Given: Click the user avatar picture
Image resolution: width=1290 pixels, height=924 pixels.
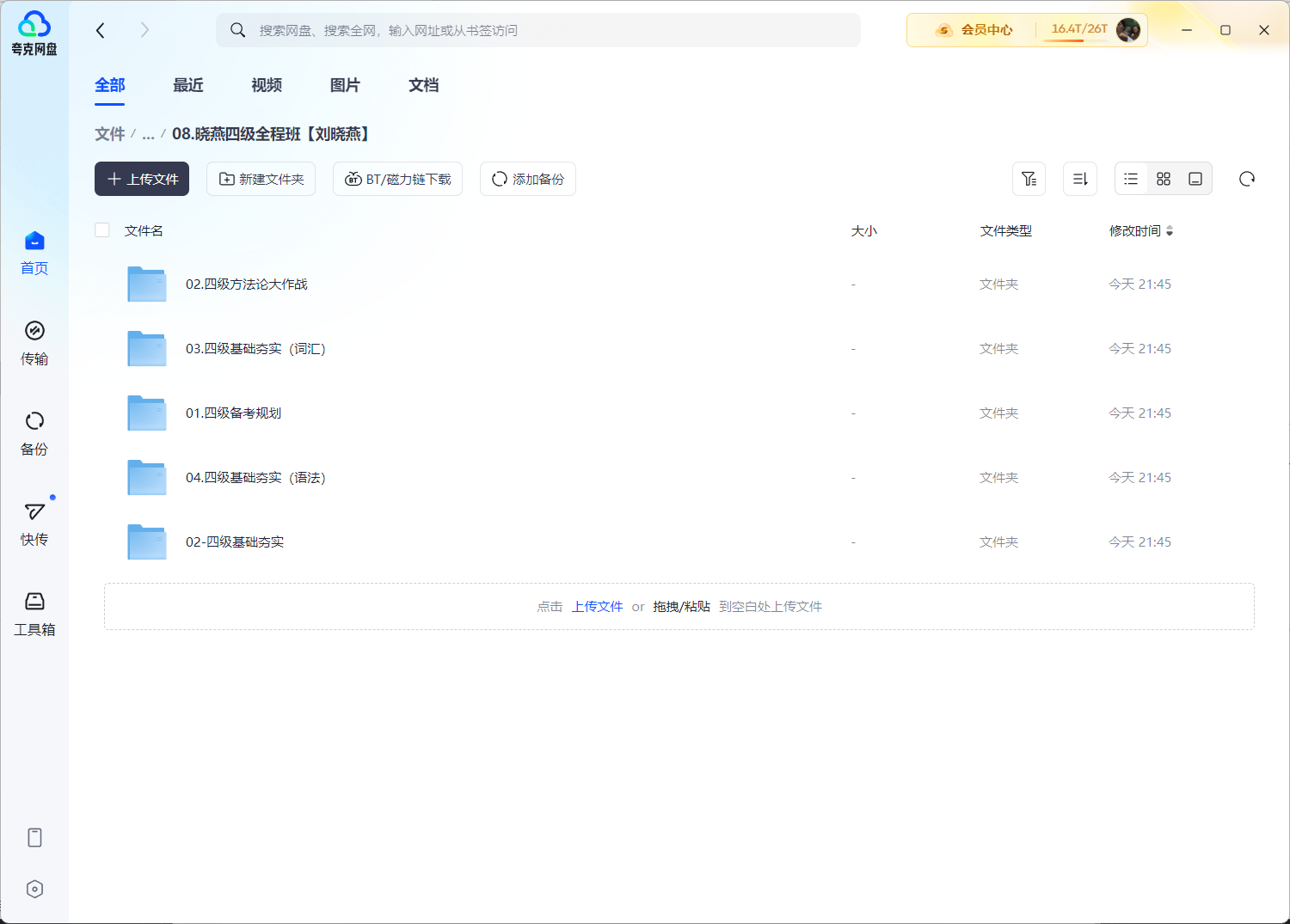Looking at the screenshot, I should [1128, 30].
